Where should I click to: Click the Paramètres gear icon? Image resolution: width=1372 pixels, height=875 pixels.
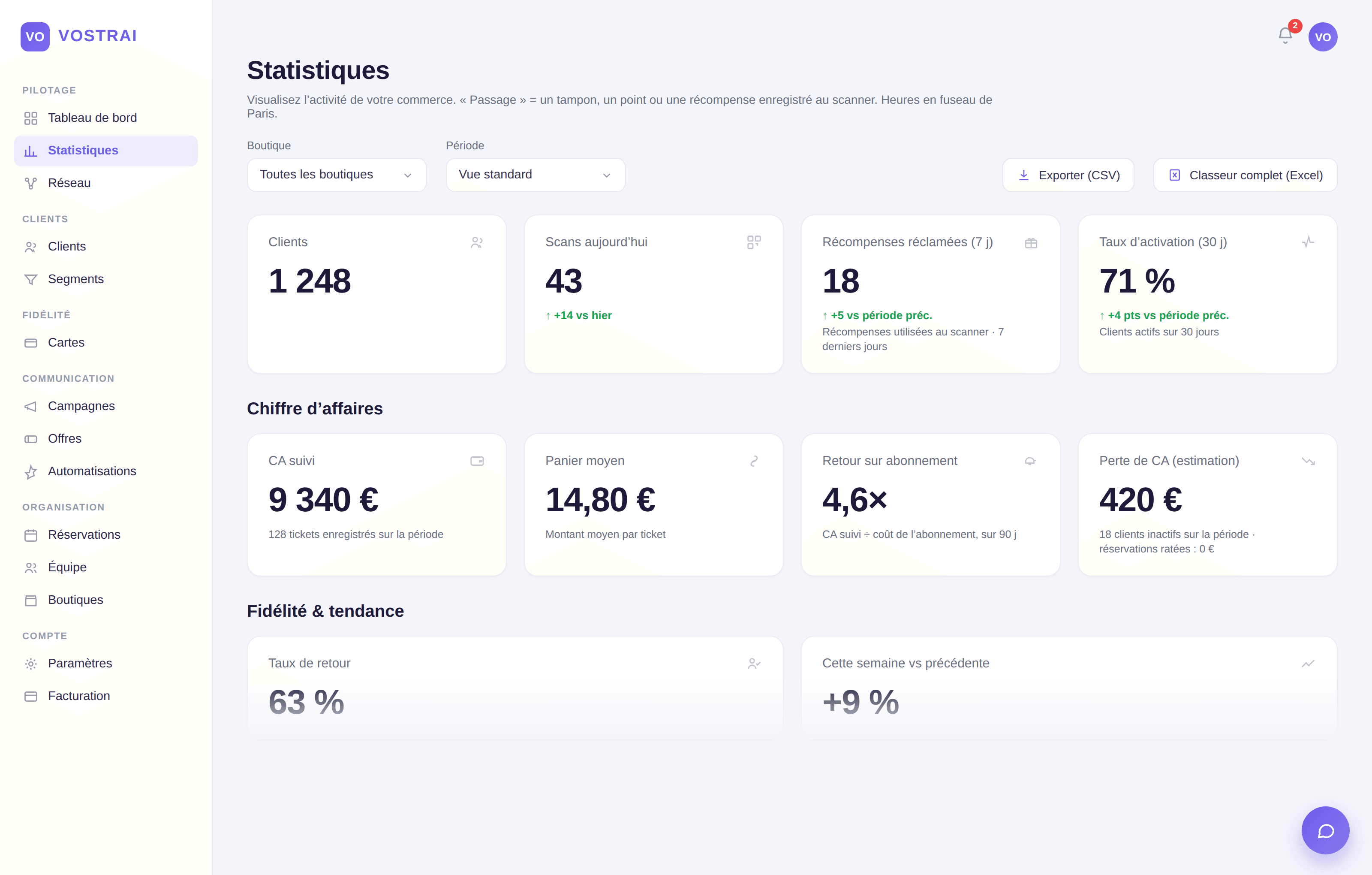point(31,664)
